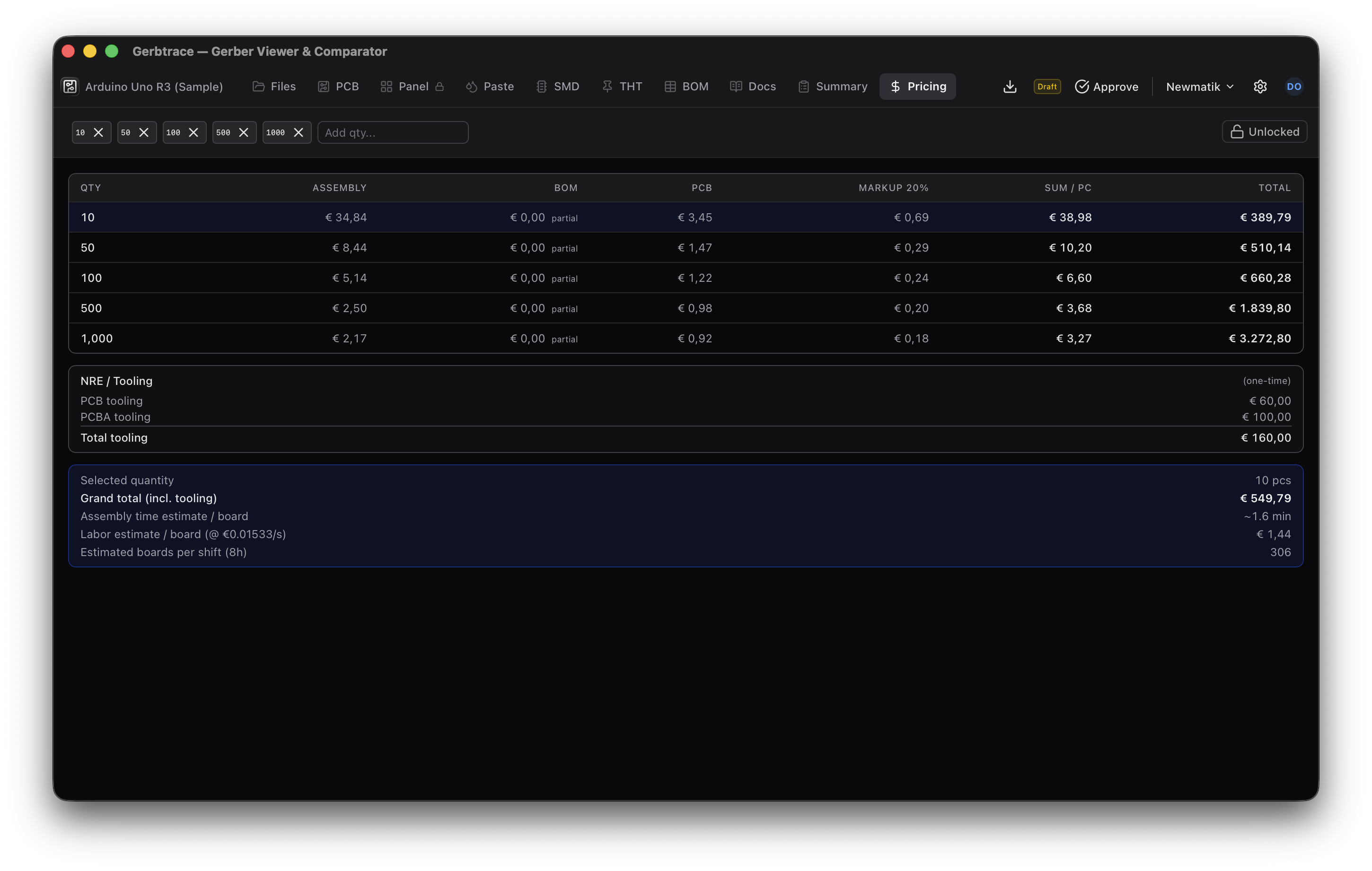
Task: Open the Panel tab
Action: click(x=412, y=87)
